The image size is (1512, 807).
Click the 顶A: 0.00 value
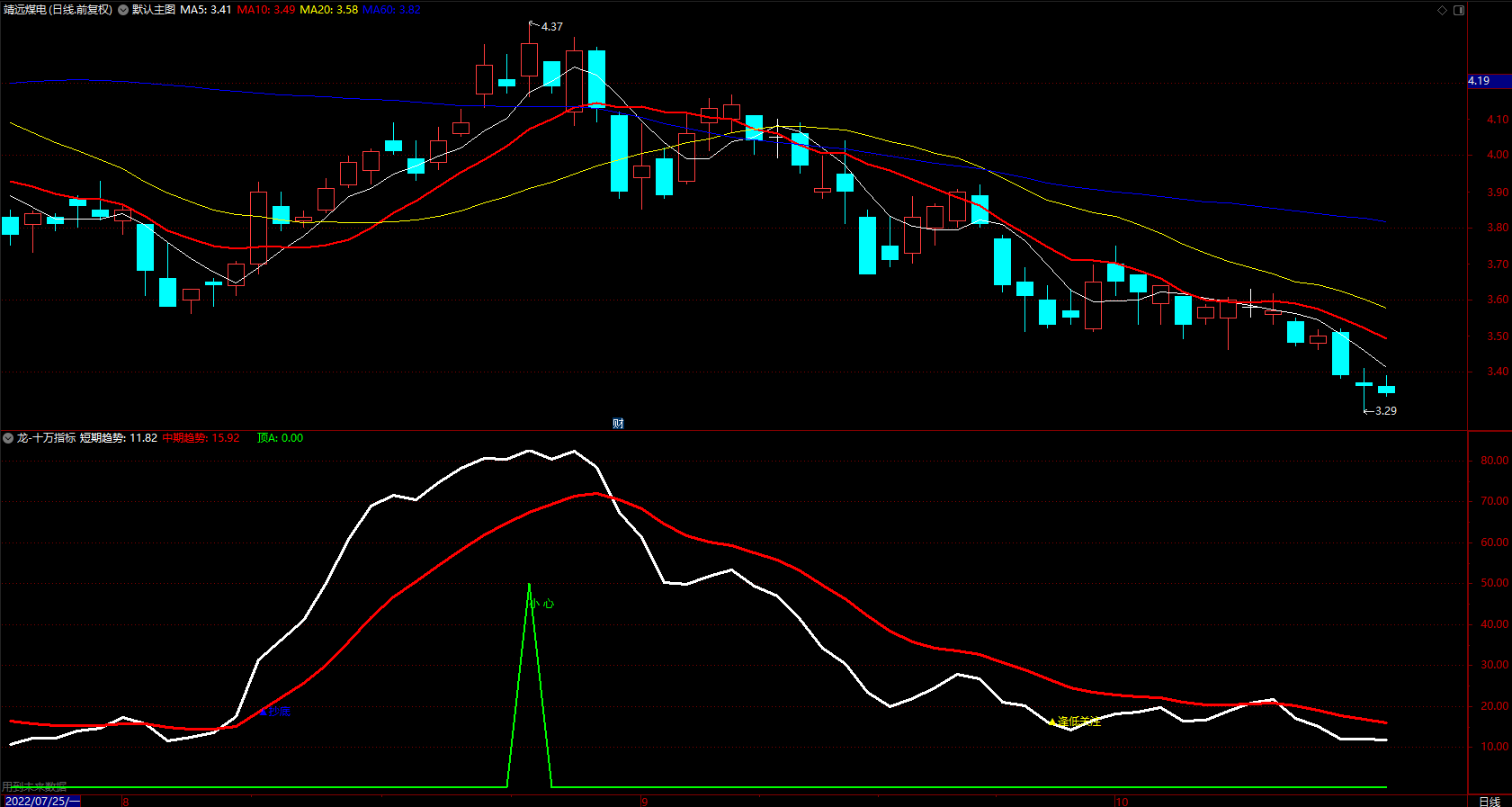pos(281,438)
